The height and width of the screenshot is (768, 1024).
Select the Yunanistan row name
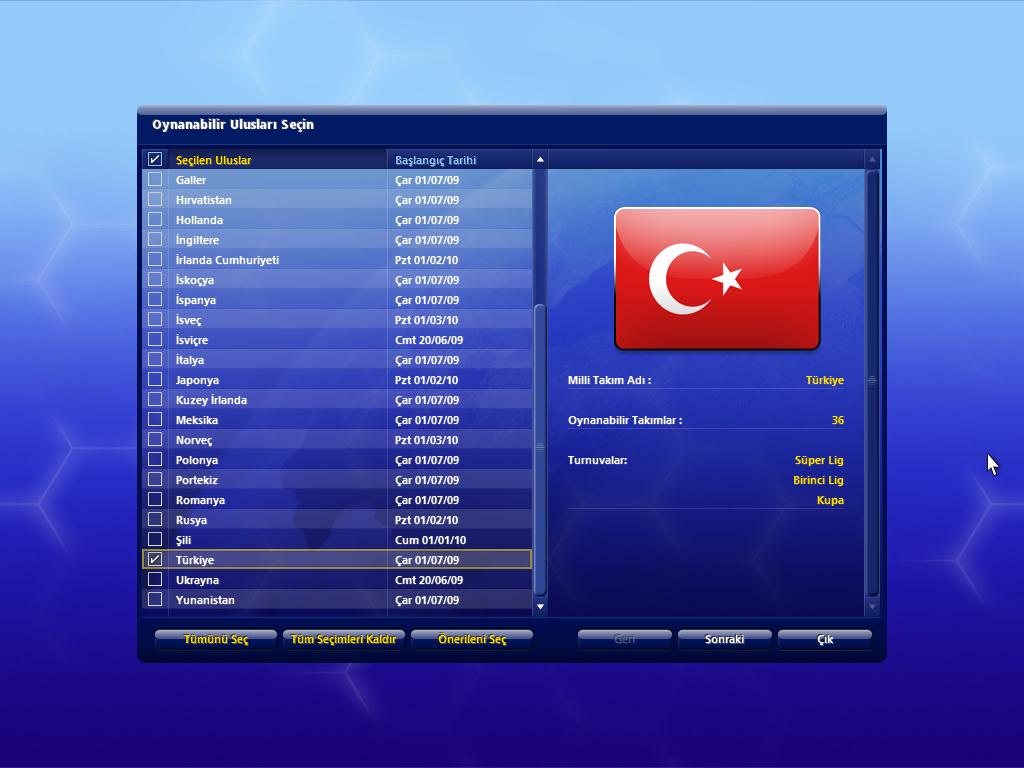tap(205, 600)
